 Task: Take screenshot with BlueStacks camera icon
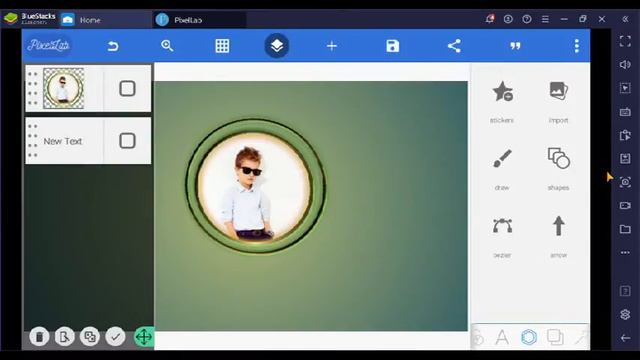pyautogui.click(x=625, y=182)
